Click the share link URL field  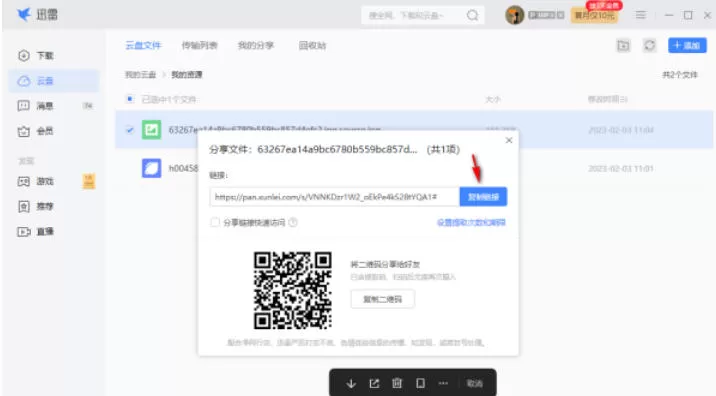click(x=335, y=197)
